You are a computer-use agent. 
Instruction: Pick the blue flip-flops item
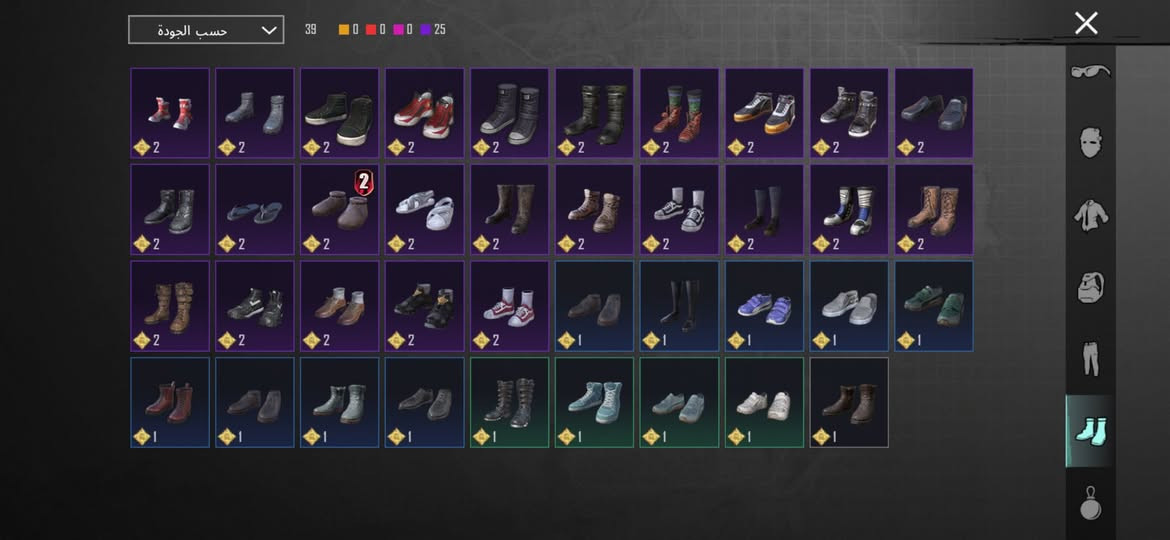pyautogui.click(x=254, y=210)
